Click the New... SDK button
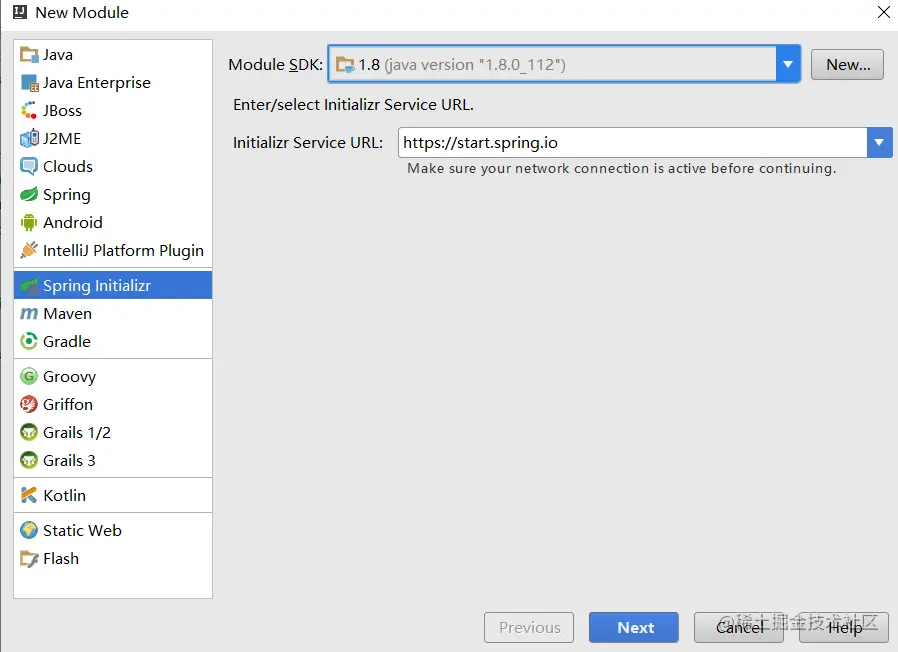The image size is (898, 652). click(x=848, y=65)
